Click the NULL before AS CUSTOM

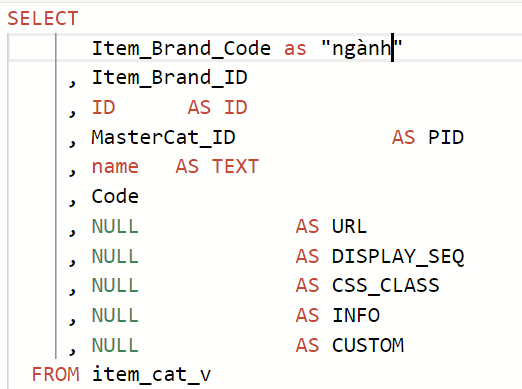click(115, 345)
